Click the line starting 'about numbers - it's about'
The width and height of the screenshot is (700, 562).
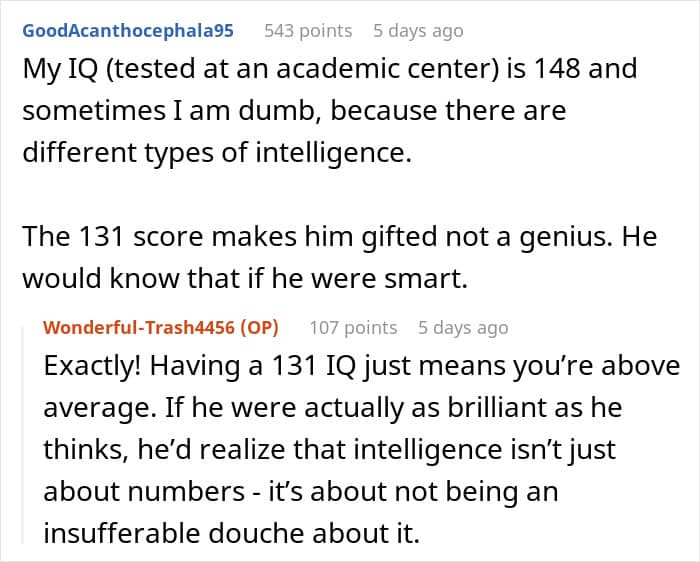click(x=300, y=492)
